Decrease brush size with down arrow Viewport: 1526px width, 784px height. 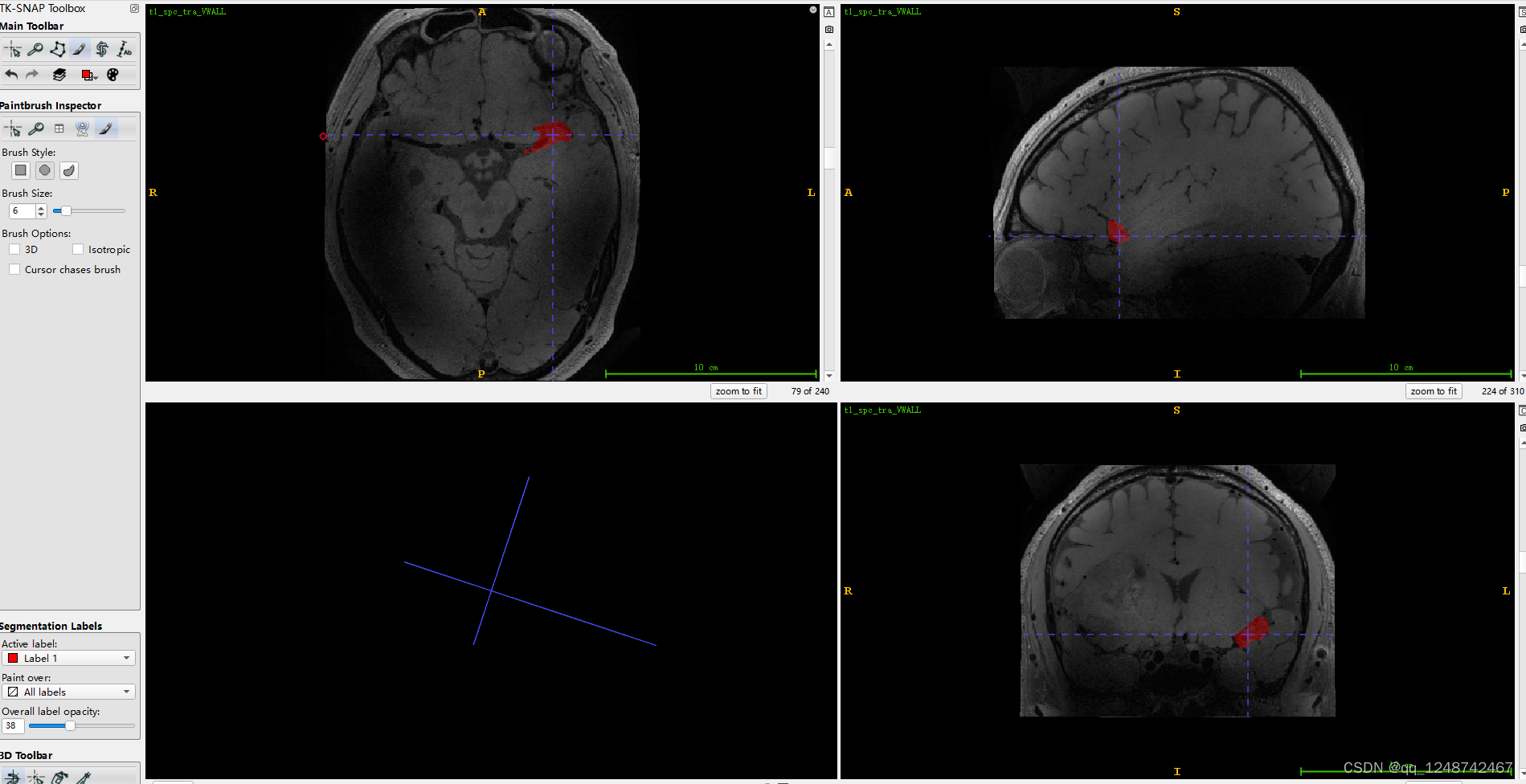click(42, 214)
